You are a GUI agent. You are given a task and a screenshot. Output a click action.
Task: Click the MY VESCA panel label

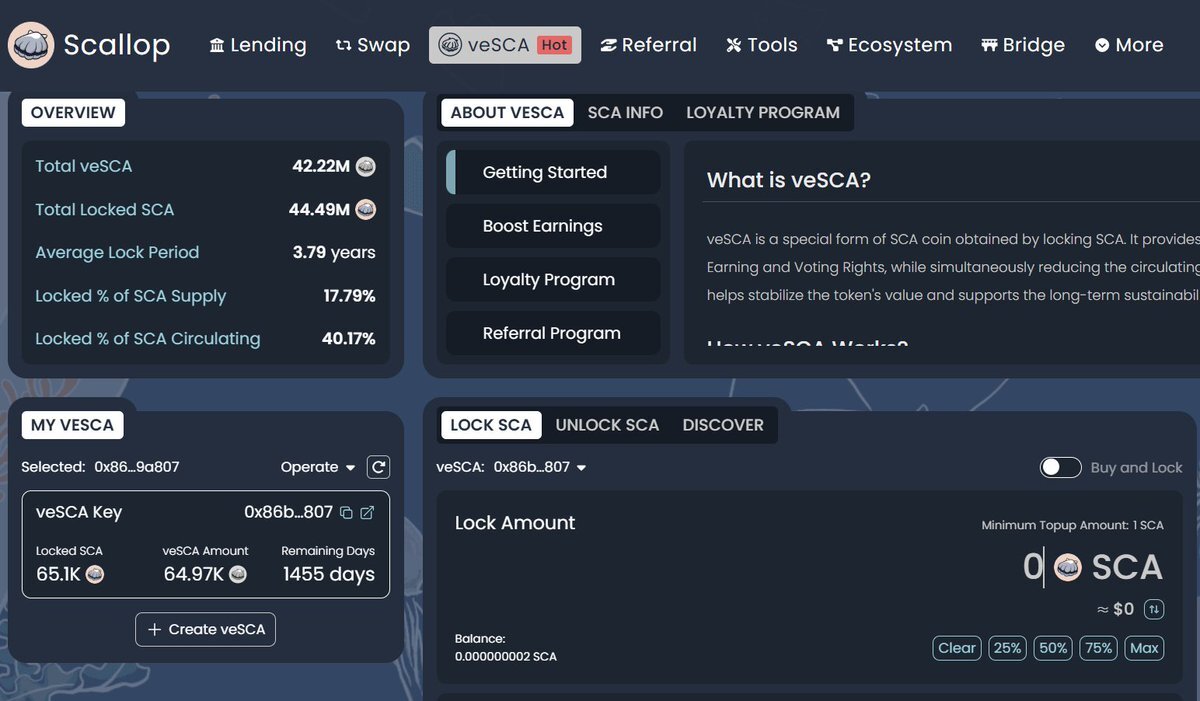[x=73, y=425]
